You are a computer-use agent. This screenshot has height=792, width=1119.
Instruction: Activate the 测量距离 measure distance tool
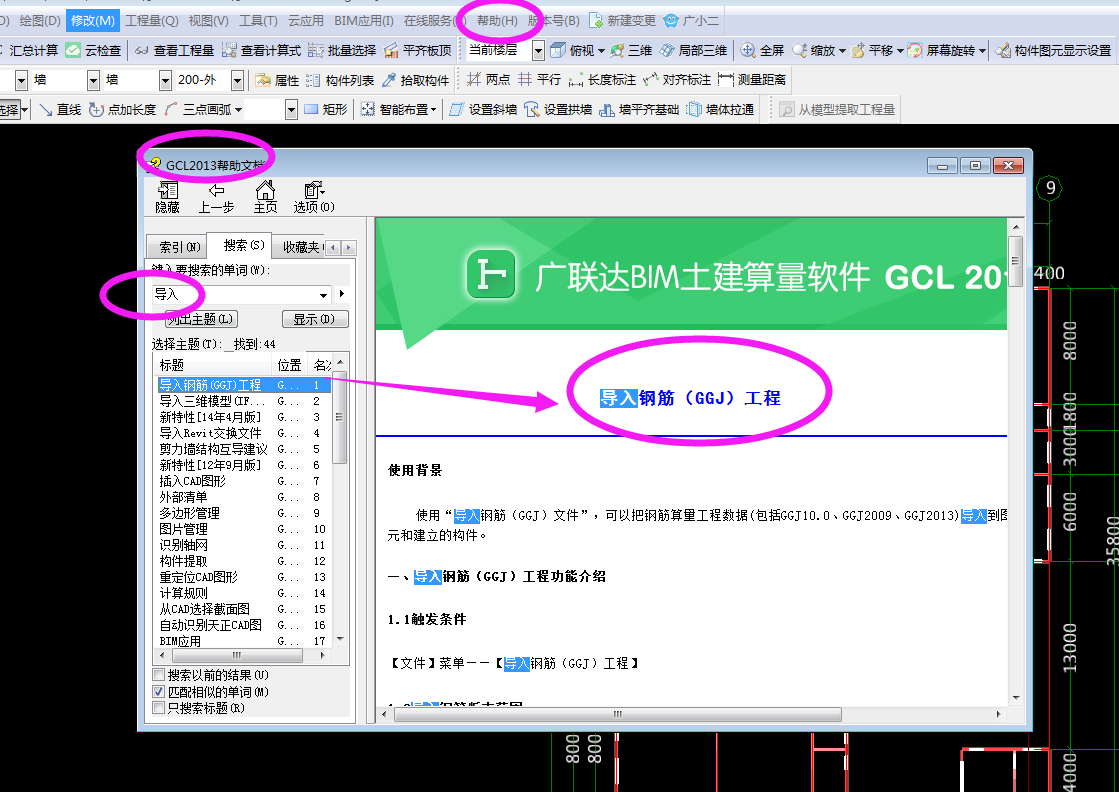tap(751, 80)
